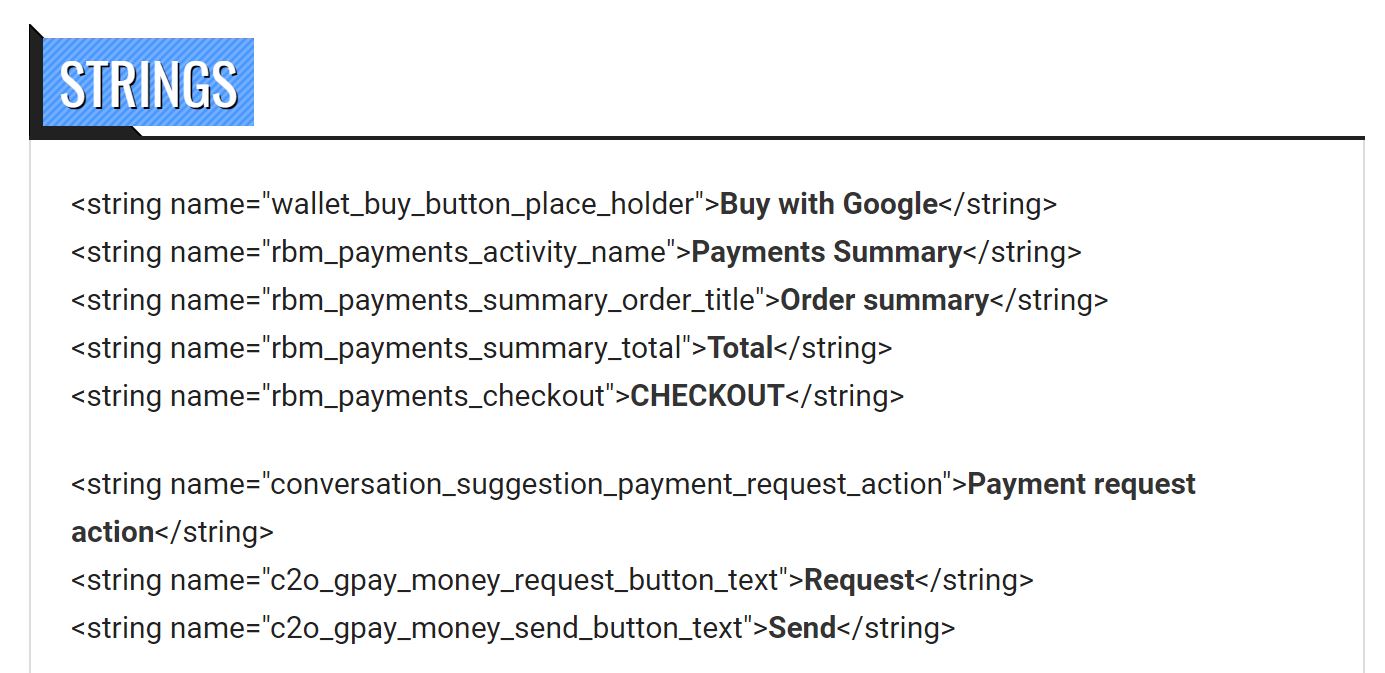Image resolution: width=1385 pixels, height=673 pixels.
Task: Click the conversation_suggestion_payment_request_action string name
Action: [606, 484]
